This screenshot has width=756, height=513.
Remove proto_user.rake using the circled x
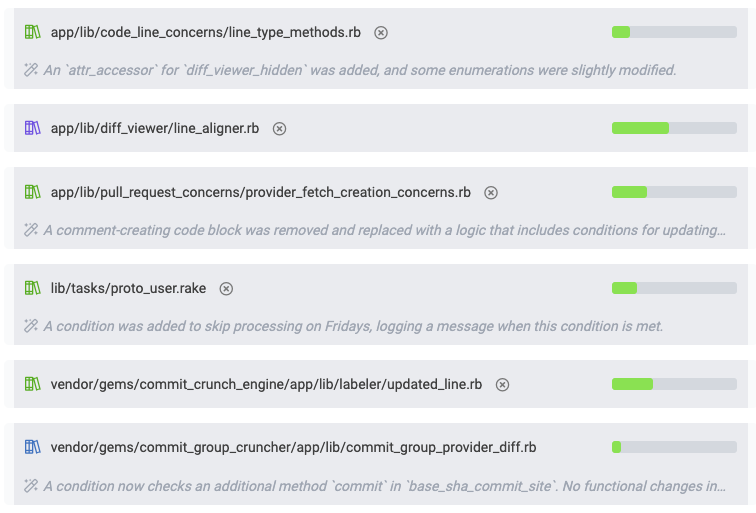[226, 288]
